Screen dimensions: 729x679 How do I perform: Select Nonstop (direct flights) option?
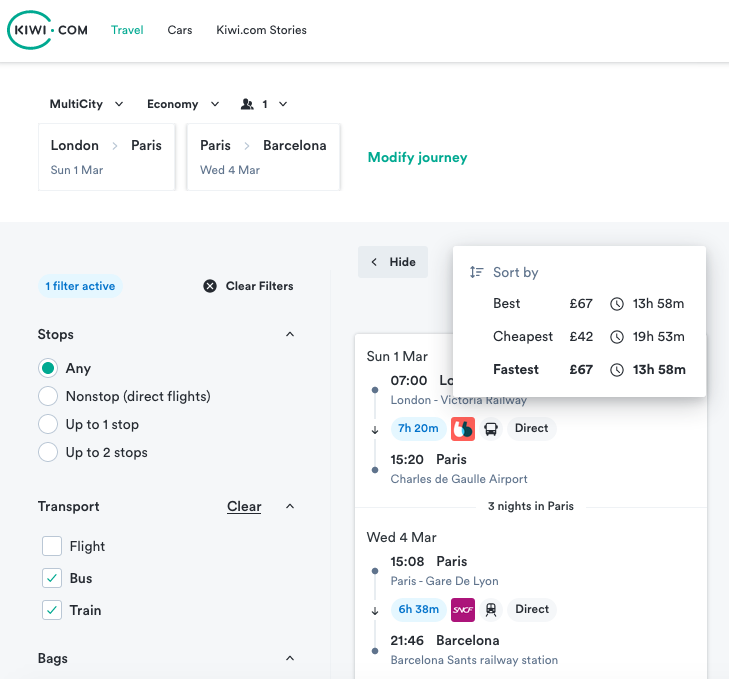click(48, 396)
